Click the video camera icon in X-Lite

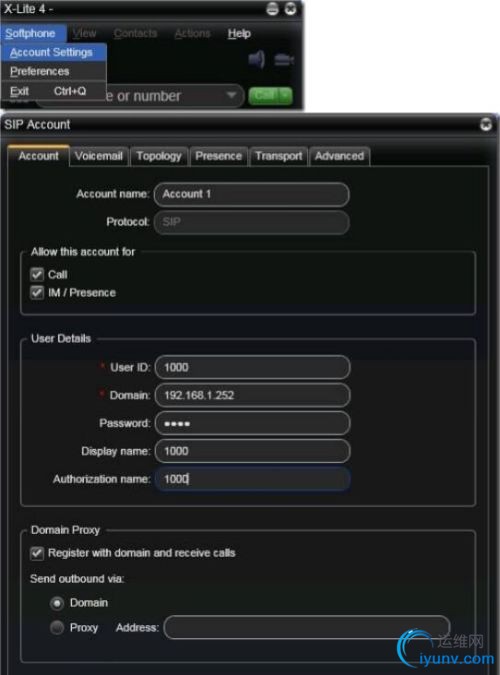[284, 59]
